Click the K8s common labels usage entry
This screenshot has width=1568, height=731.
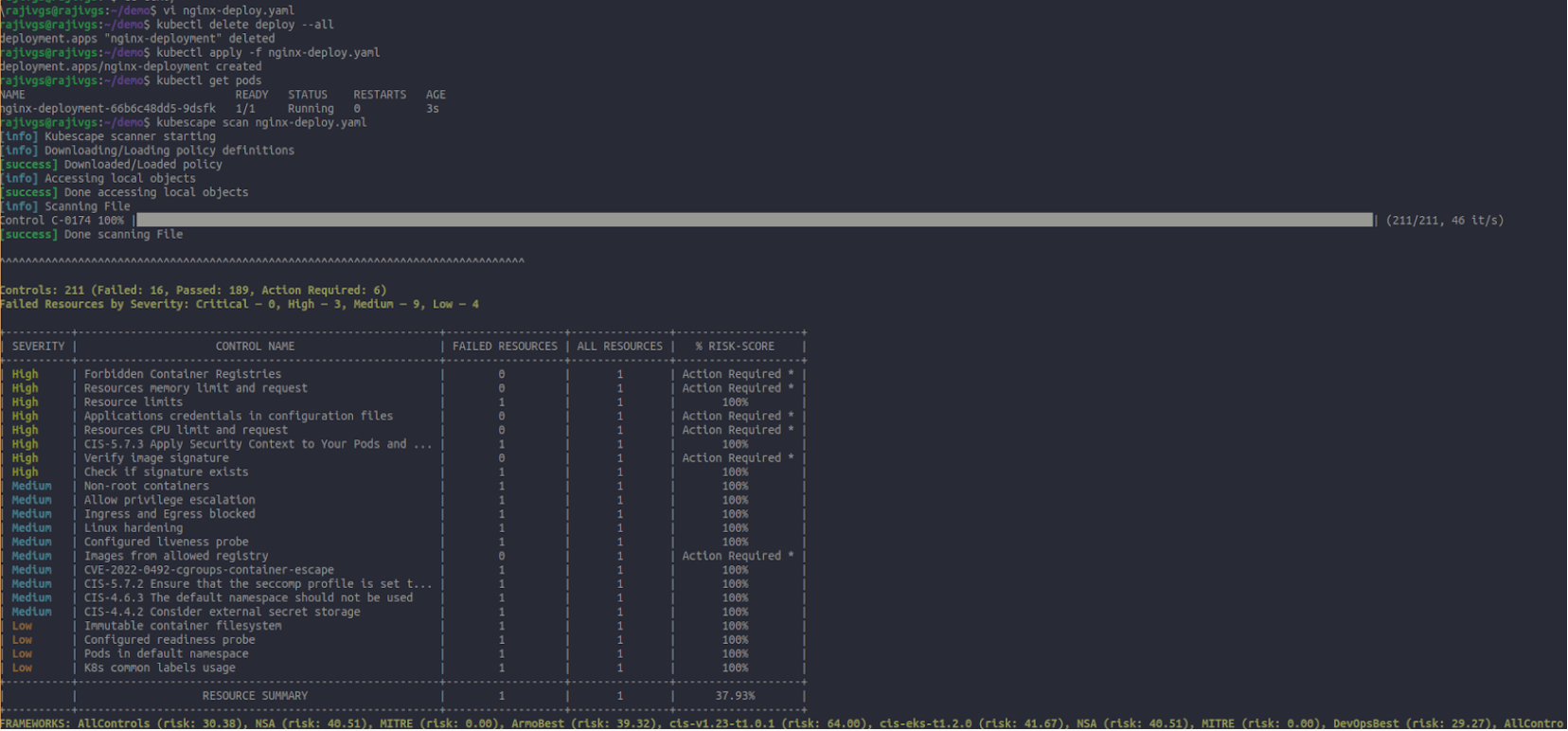[x=159, y=669]
